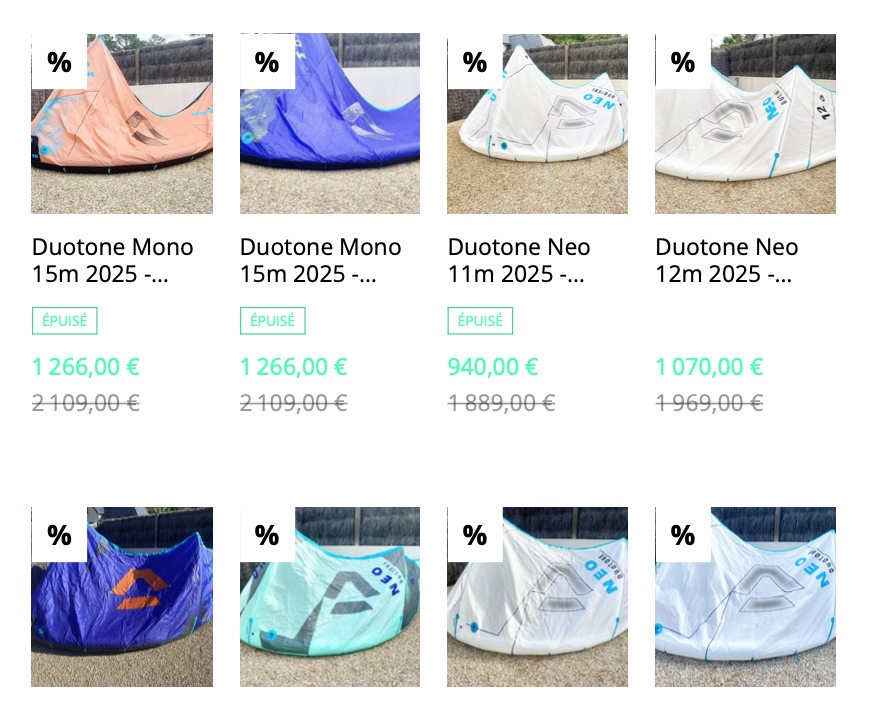The image size is (876, 718).
Task: Select the % badge on Duotone Neo 12m image
Action: [683, 61]
